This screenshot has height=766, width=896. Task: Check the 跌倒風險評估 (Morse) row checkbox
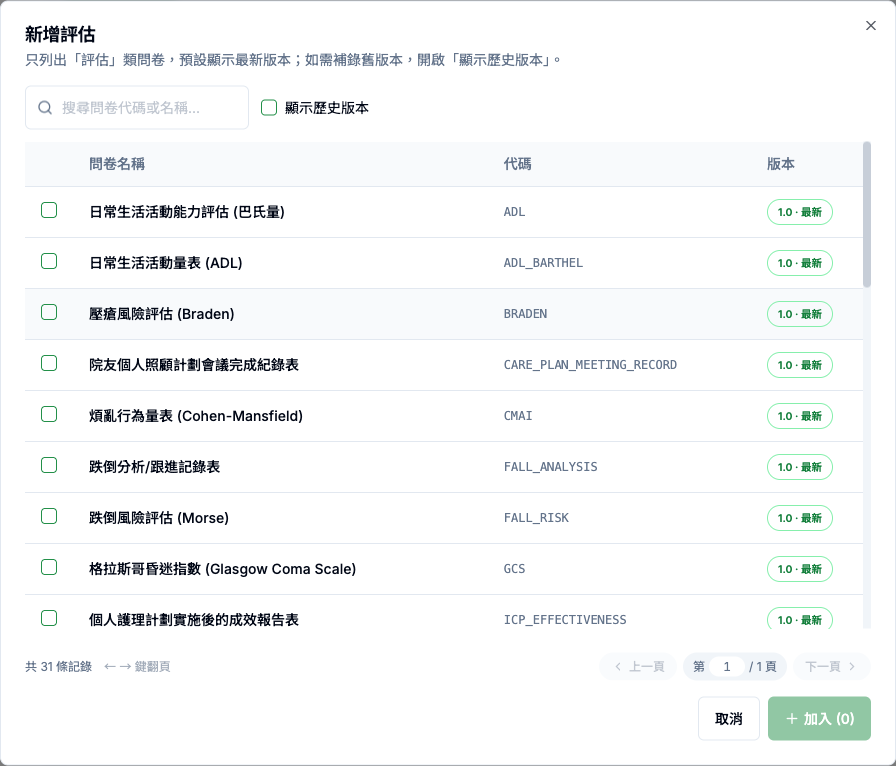pos(49,516)
